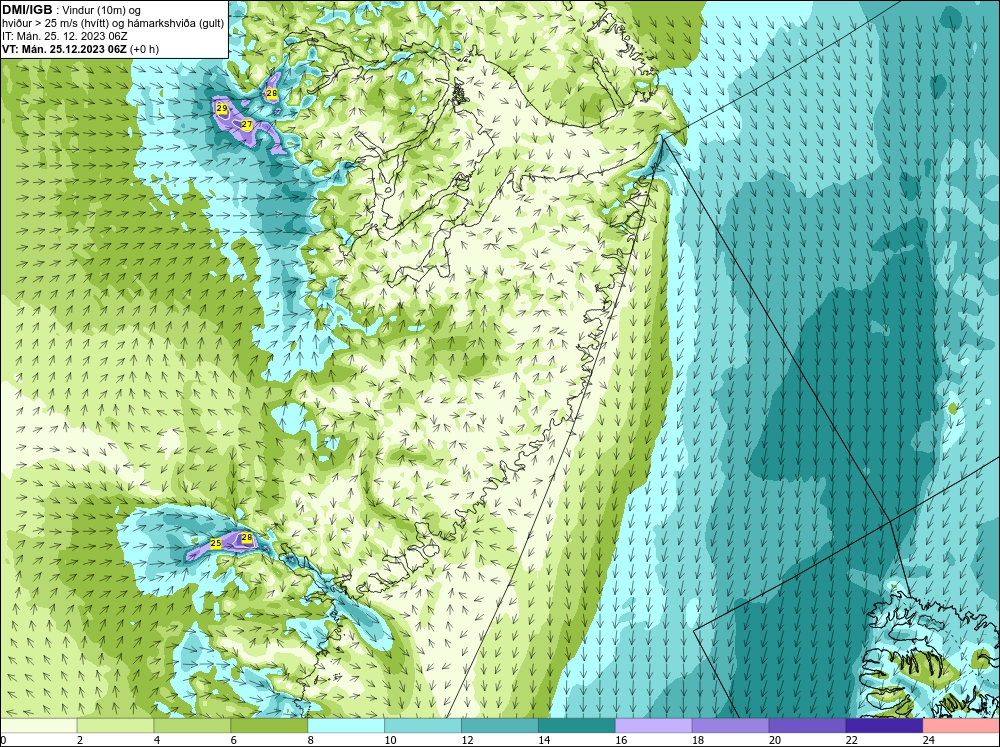
Task: Click the legend value 16
Action: click(x=621, y=740)
